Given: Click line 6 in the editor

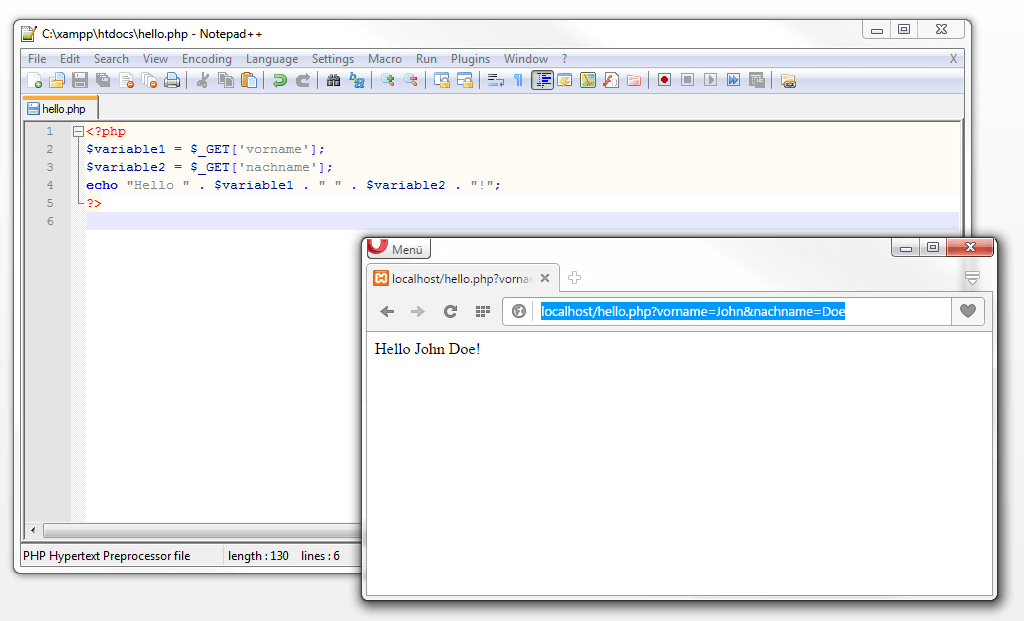Looking at the screenshot, I should (x=522, y=221).
